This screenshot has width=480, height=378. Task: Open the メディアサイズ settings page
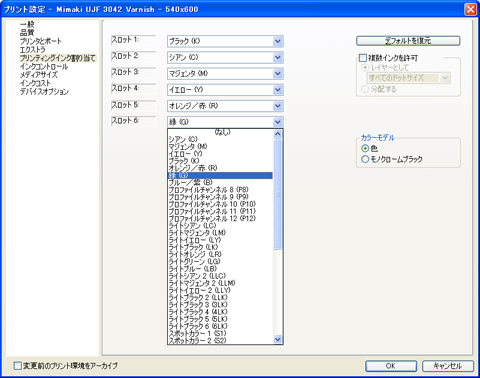tap(39, 75)
